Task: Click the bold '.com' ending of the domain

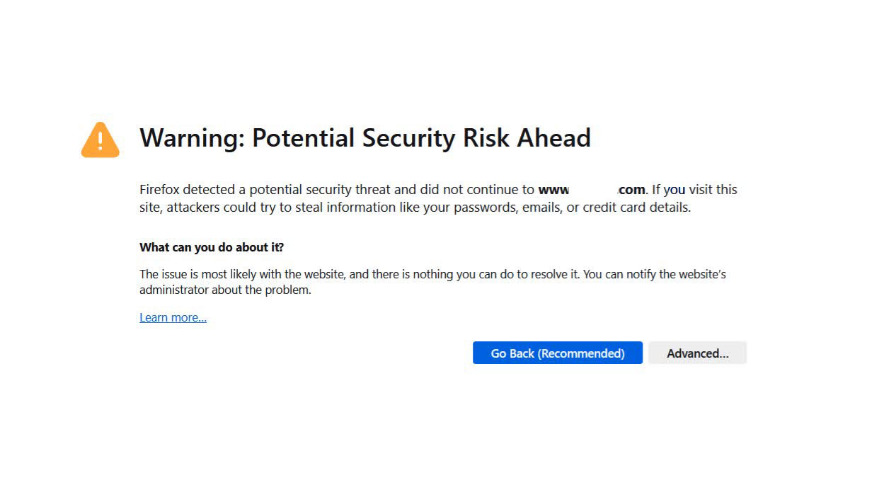Action: pyautogui.click(x=631, y=189)
